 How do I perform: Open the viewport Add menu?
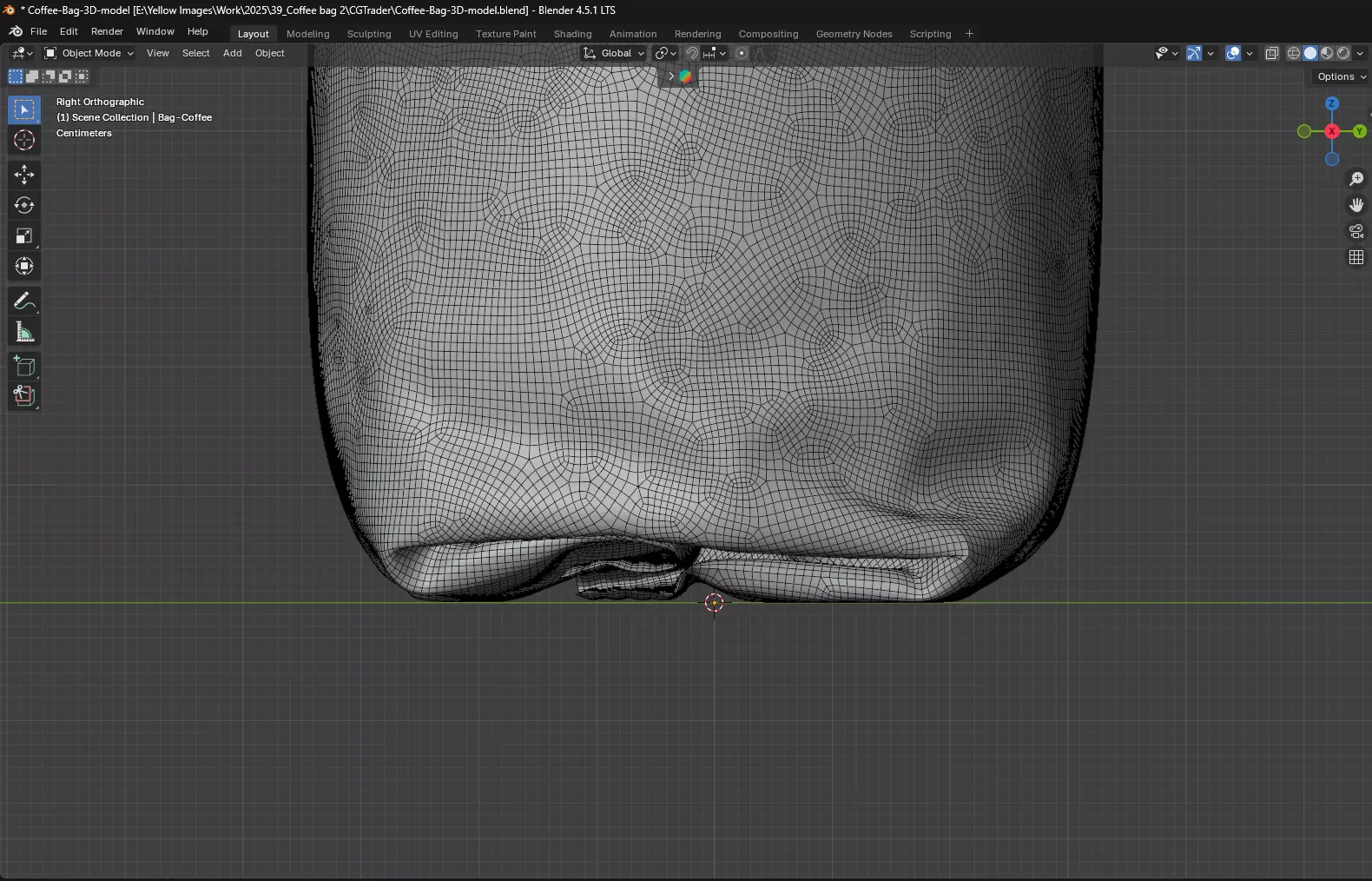pos(232,53)
